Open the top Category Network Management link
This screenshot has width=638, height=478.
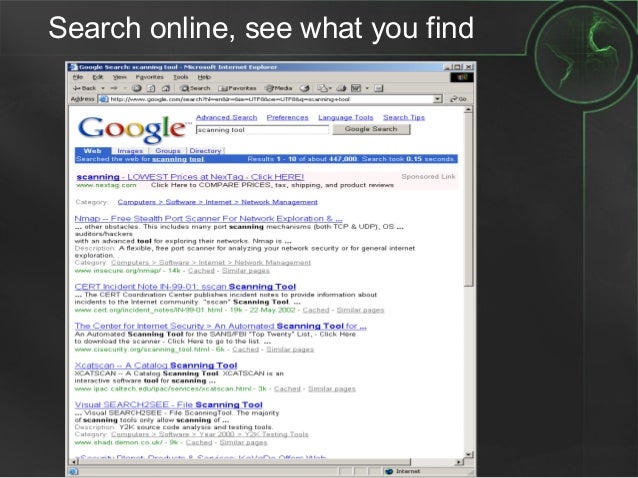click(217, 202)
